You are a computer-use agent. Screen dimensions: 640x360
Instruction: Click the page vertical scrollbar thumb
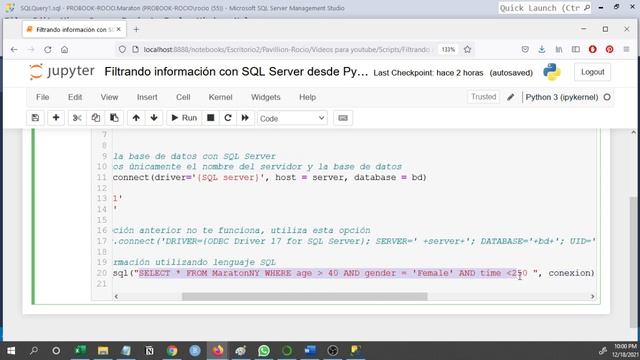tap(633, 261)
